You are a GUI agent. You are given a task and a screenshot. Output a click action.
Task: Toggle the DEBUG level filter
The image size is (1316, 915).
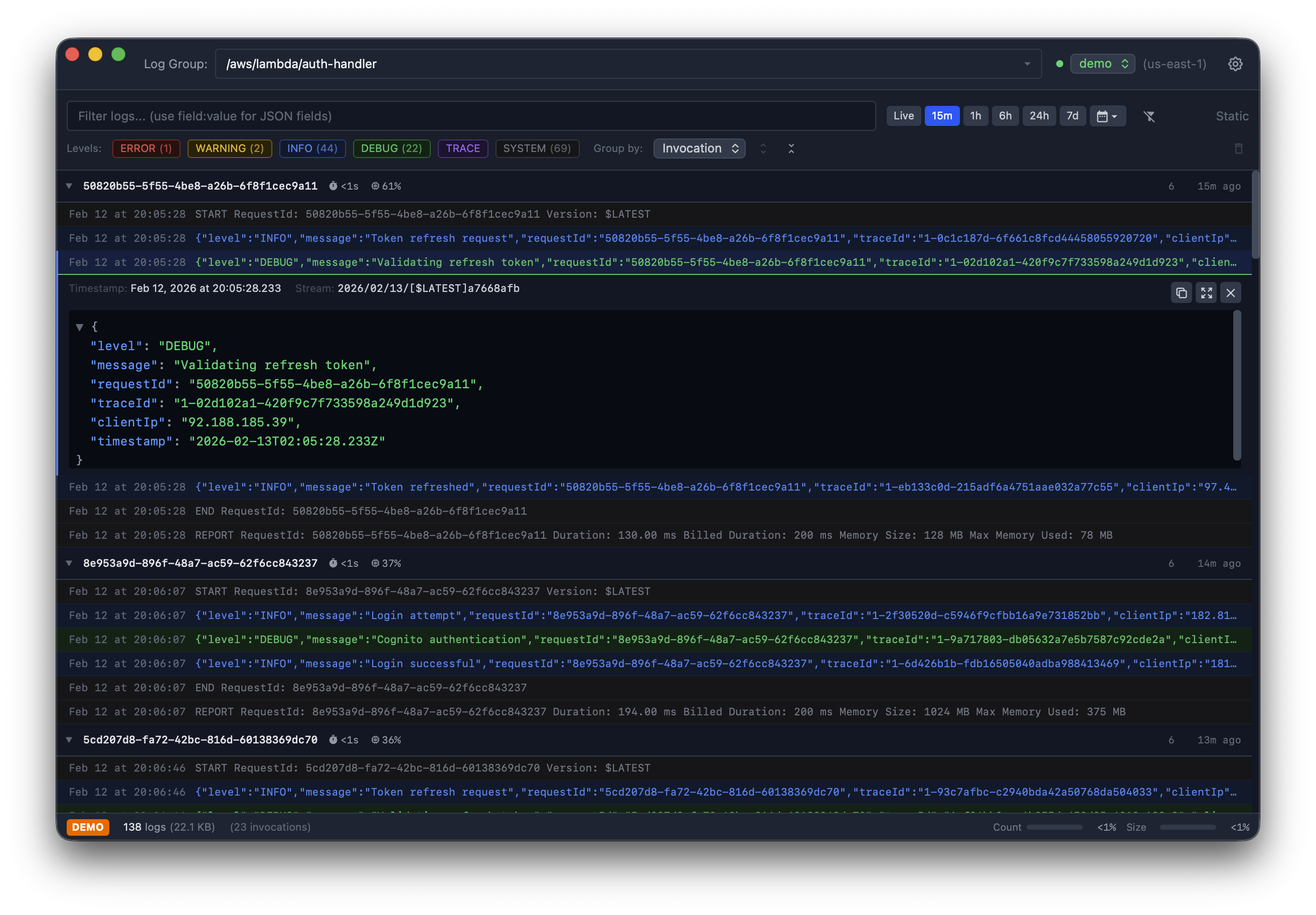click(x=392, y=148)
